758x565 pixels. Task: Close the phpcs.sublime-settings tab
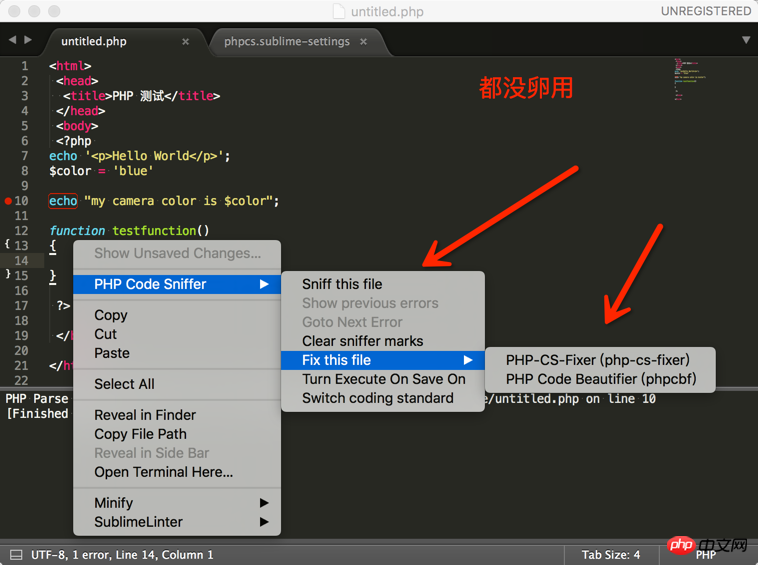(364, 42)
